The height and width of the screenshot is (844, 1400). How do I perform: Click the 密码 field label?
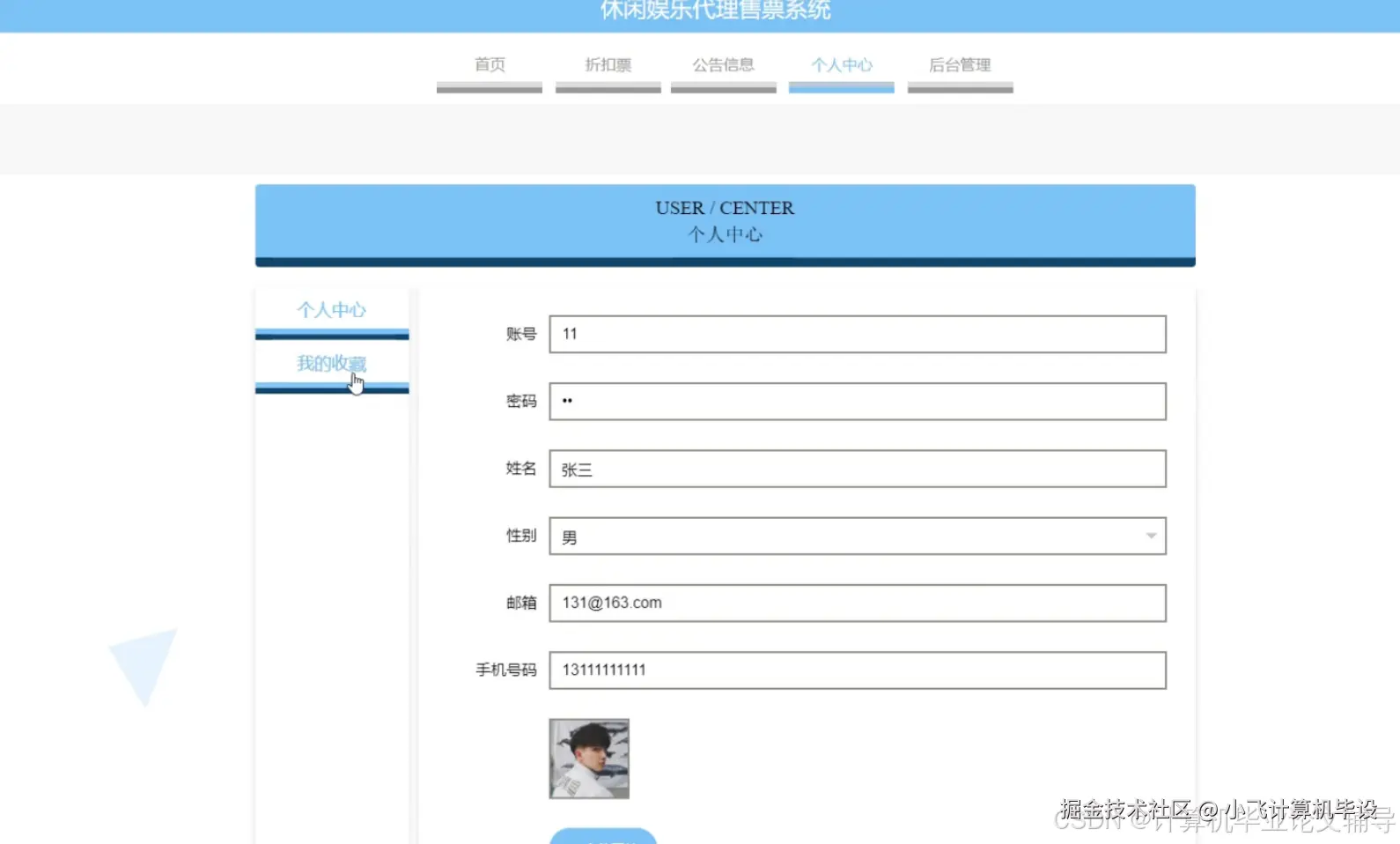521,401
